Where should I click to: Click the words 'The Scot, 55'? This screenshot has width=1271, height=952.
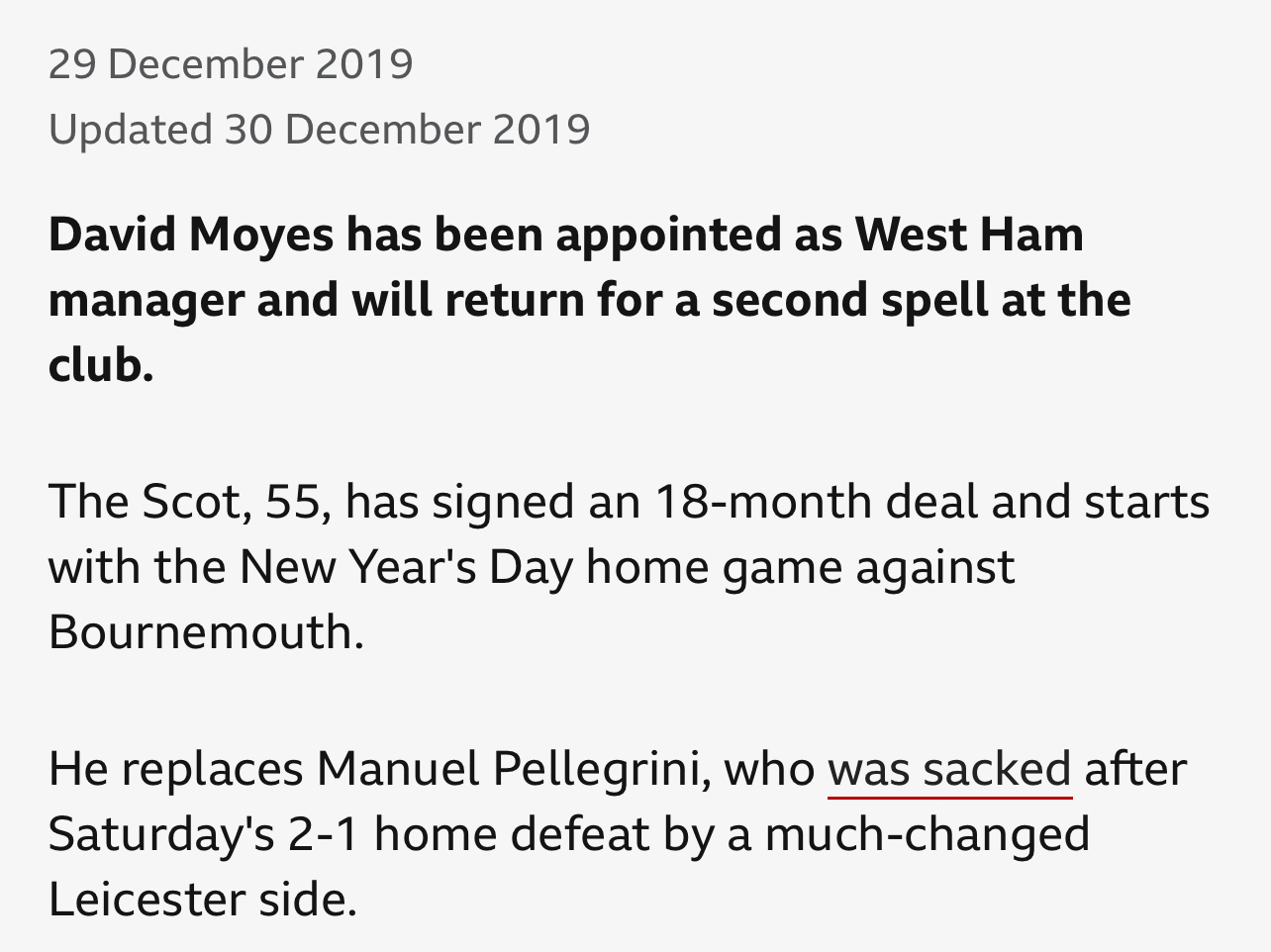[x=187, y=502]
